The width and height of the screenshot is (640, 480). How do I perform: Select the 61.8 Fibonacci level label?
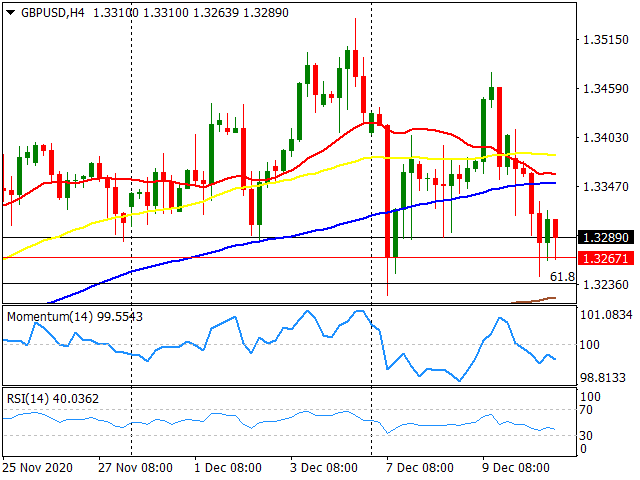click(x=562, y=277)
